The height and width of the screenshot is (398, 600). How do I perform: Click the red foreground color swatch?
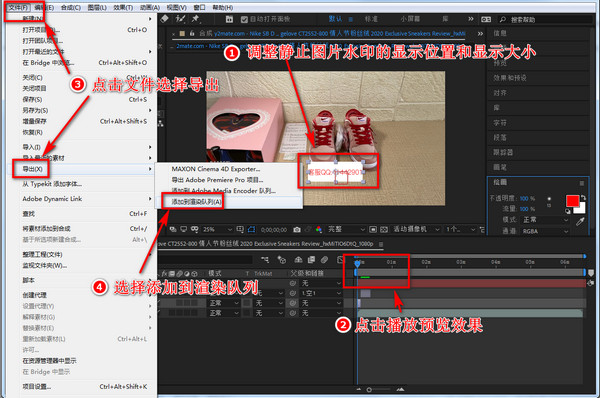click(x=572, y=201)
